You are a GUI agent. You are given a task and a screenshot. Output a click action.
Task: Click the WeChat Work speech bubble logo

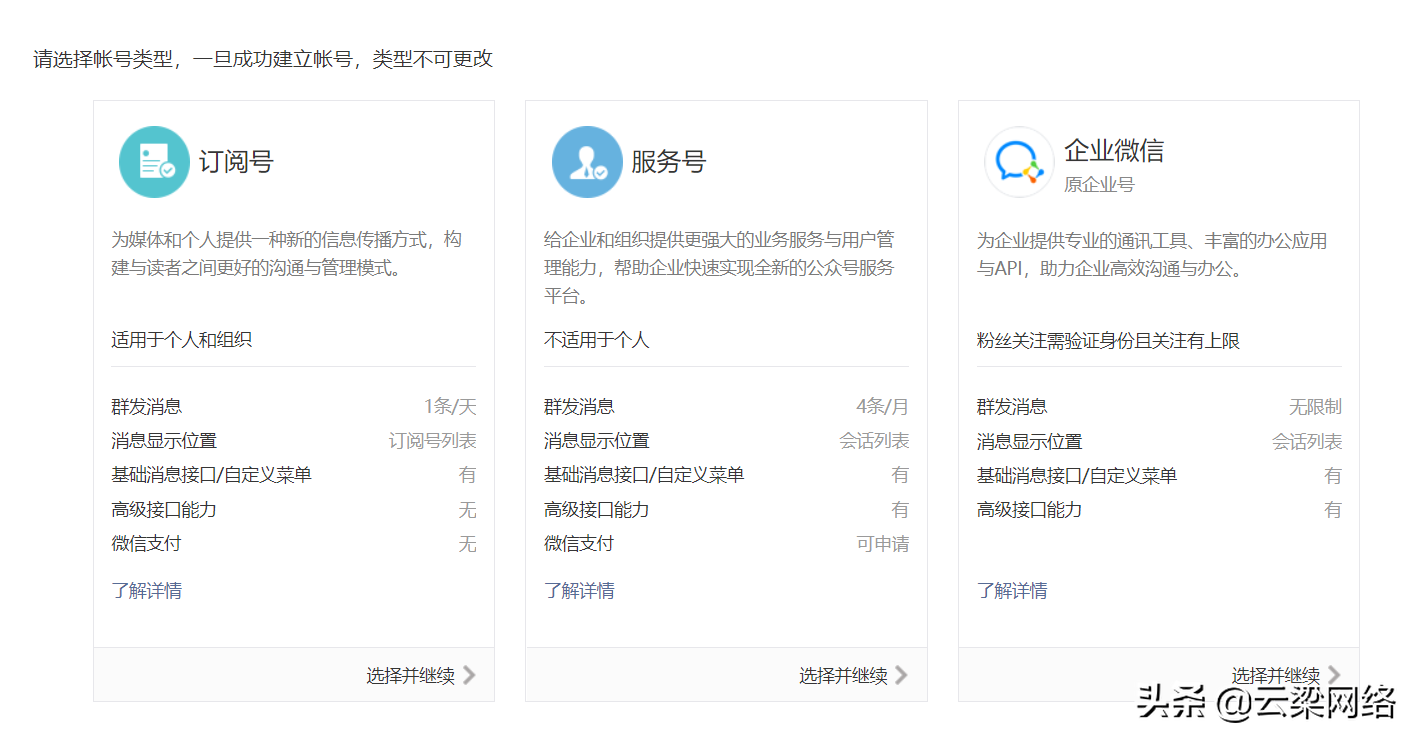1018,161
